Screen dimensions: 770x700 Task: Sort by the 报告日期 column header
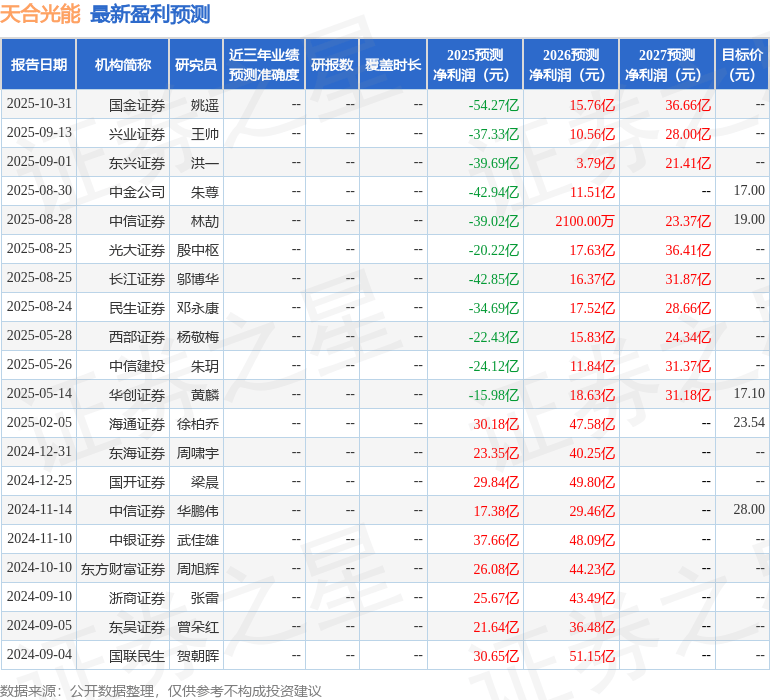(39, 65)
